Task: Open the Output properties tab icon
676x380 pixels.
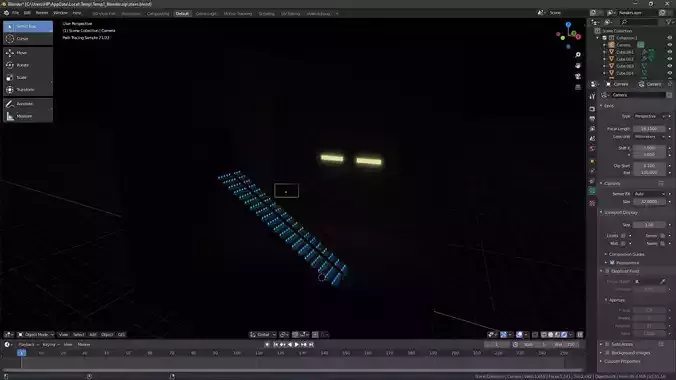Action: 592,119
